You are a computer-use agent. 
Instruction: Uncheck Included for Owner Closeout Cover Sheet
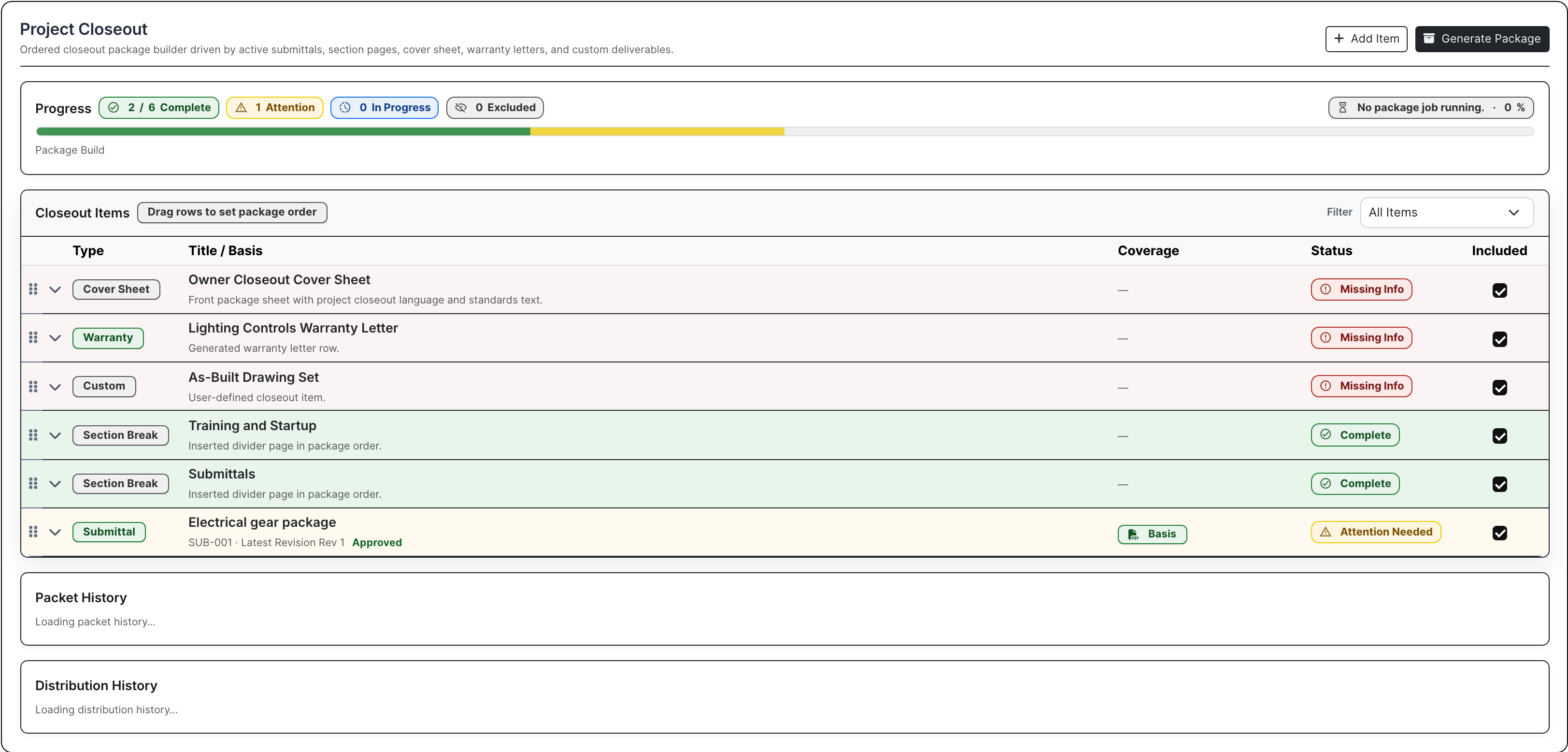click(x=1500, y=290)
